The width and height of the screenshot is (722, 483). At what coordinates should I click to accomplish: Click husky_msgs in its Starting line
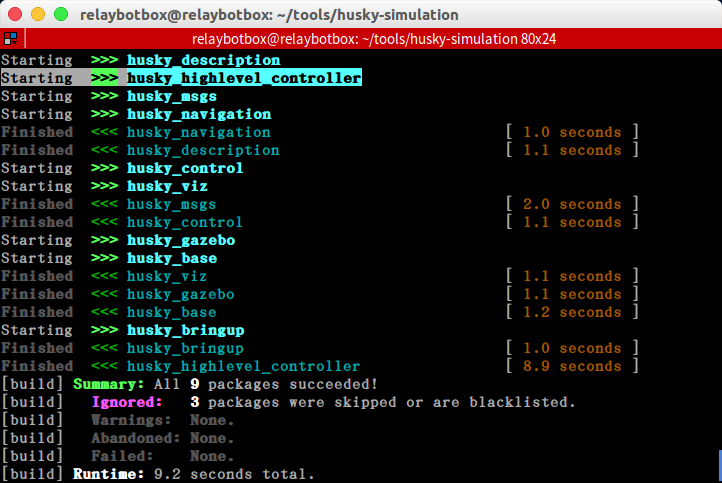(x=172, y=96)
